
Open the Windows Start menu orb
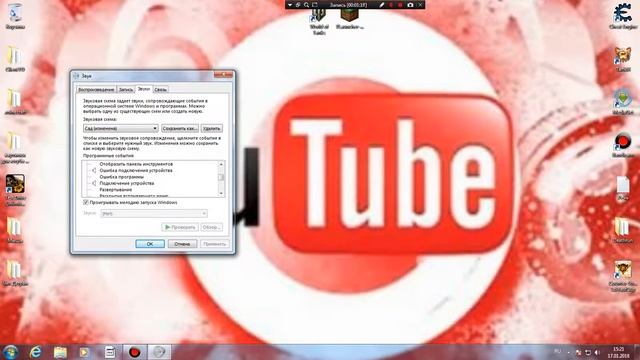point(11,352)
